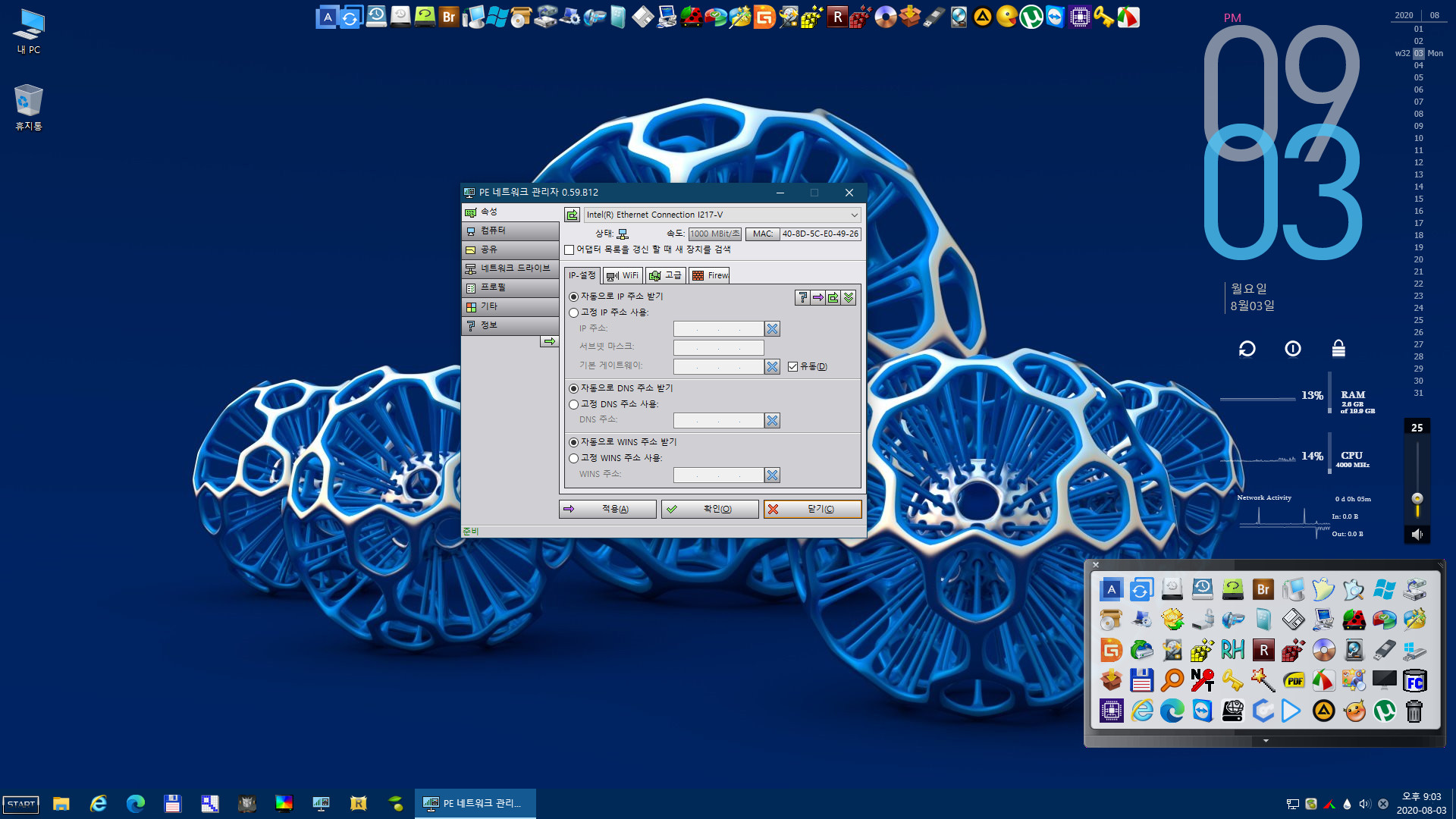The height and width of the screenshot is (819, 1456).
Task: Open the 공유 sidebar section
Action: [x=510, y=250]
